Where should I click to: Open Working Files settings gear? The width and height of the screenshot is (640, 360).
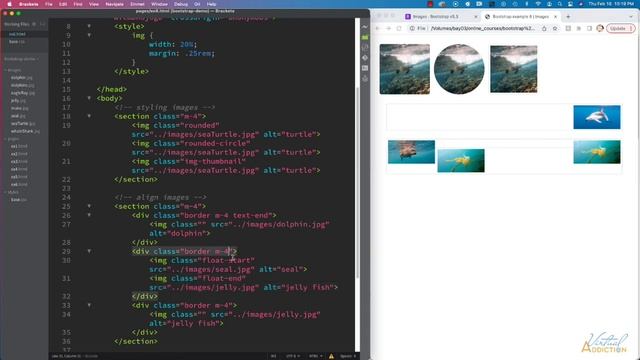coord(34,24)
